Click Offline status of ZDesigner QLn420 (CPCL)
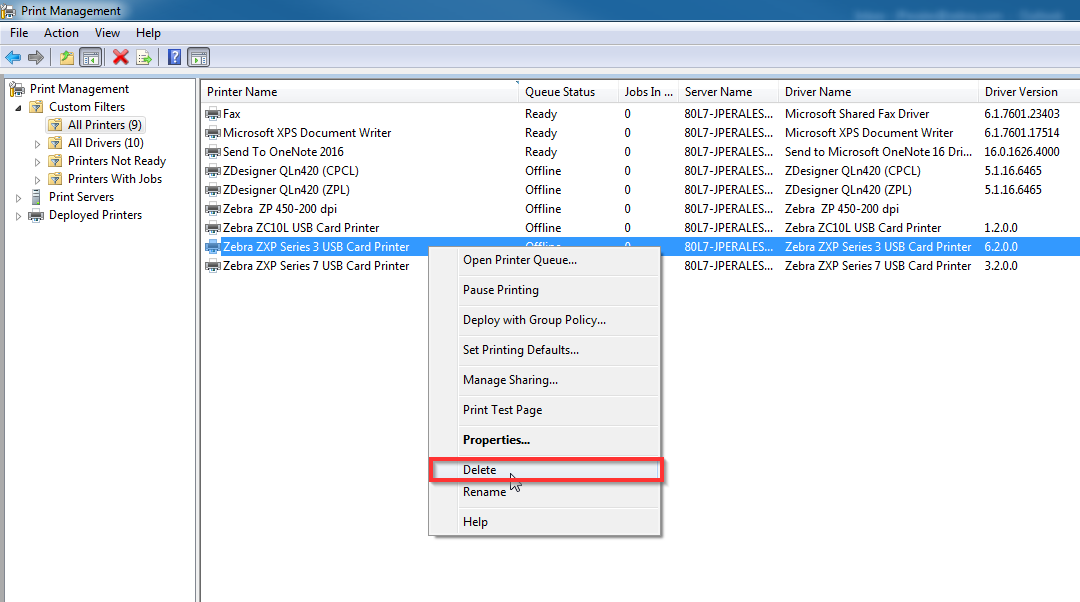Screen dimensions: 1080x602 point(543,171)
